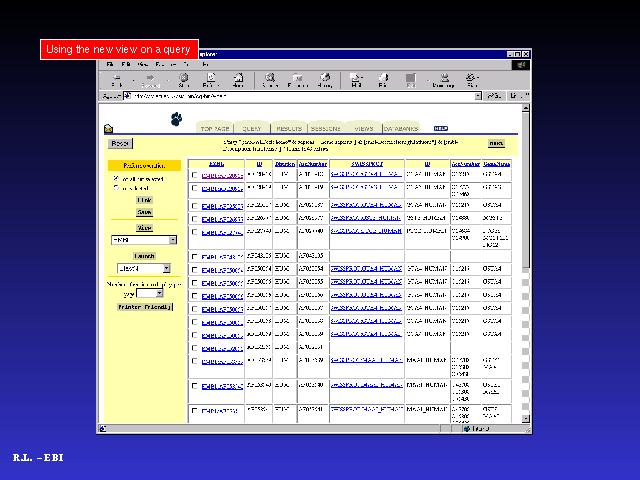Screen dimensions: 640x480
Task: Click the blue HELP icon
Action: [440, 128]
